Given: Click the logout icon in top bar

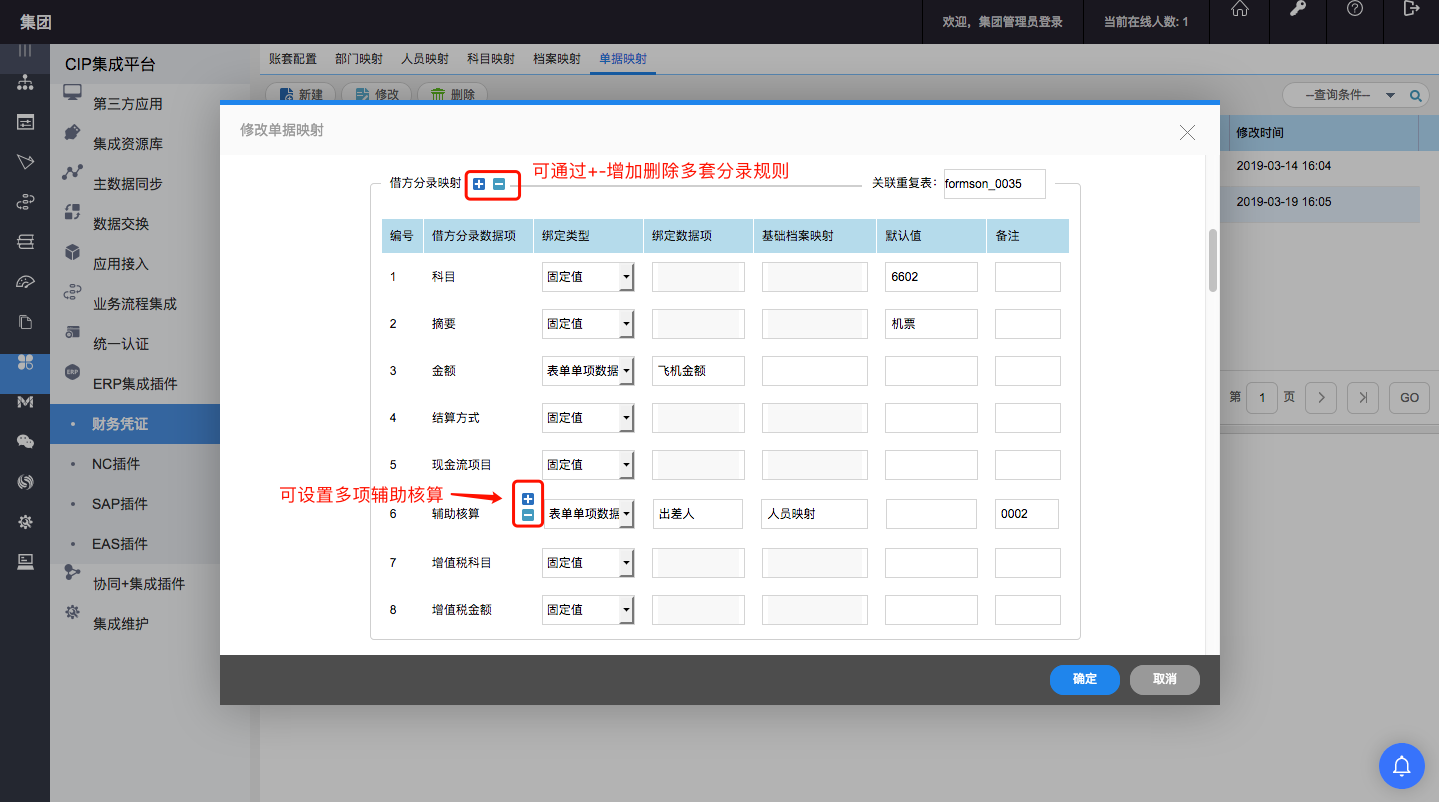Looking at the screenshot, I should pyautogui.click(x=1411, y=9).
